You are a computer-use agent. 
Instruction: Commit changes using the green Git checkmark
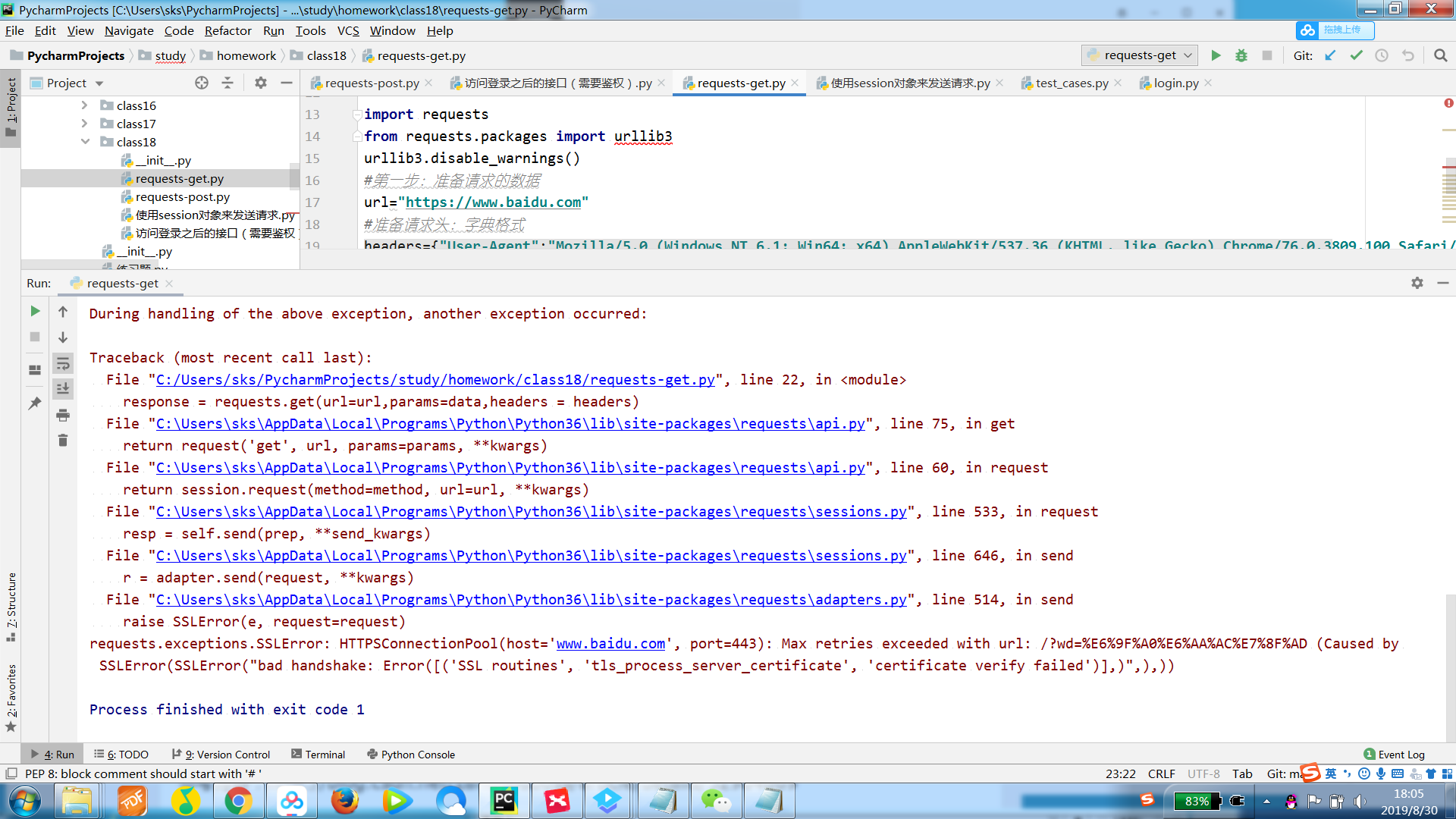[1357, 55]
